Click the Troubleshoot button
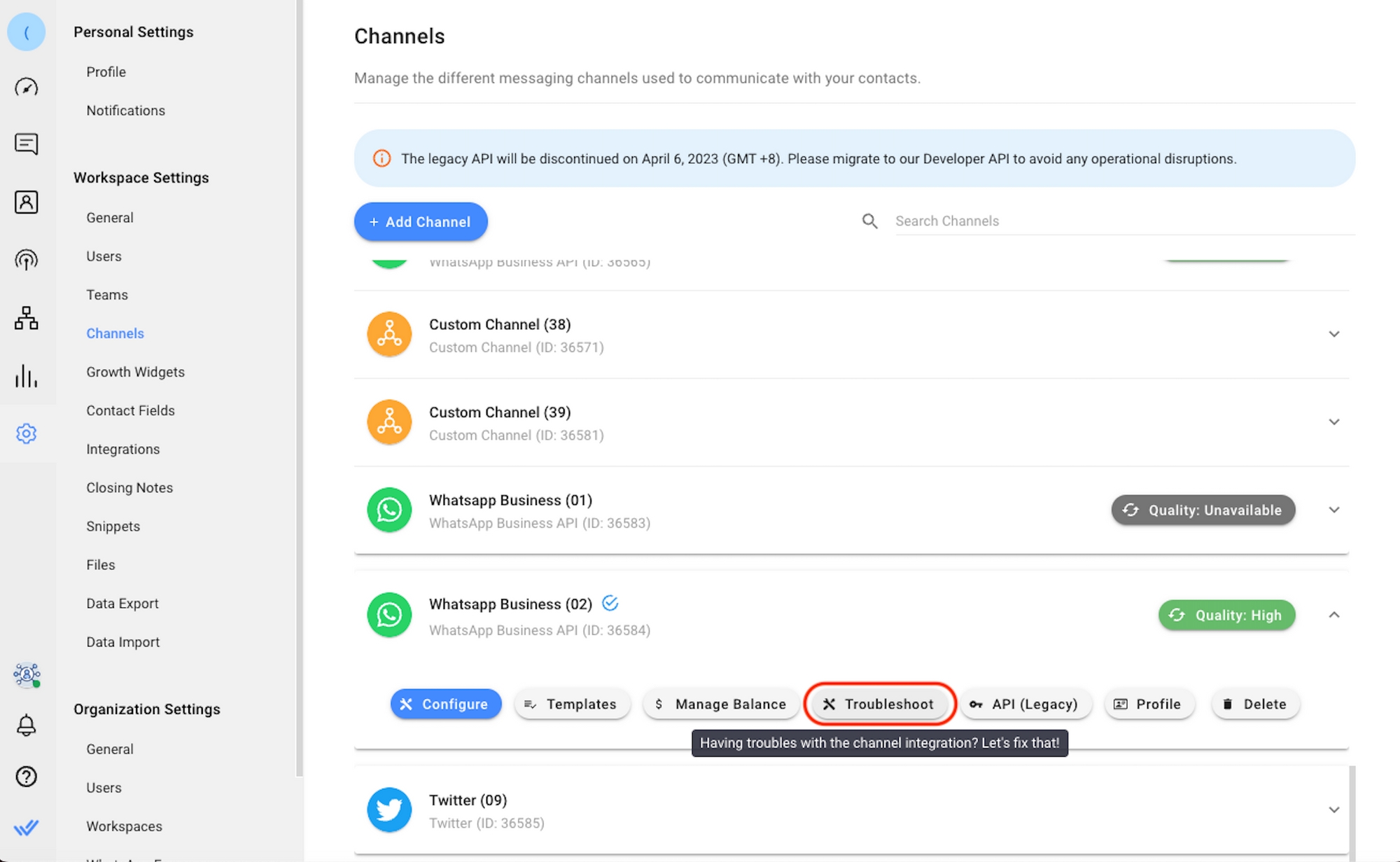1400x862 pixels. pyautogui.click(x=879, y=704)
